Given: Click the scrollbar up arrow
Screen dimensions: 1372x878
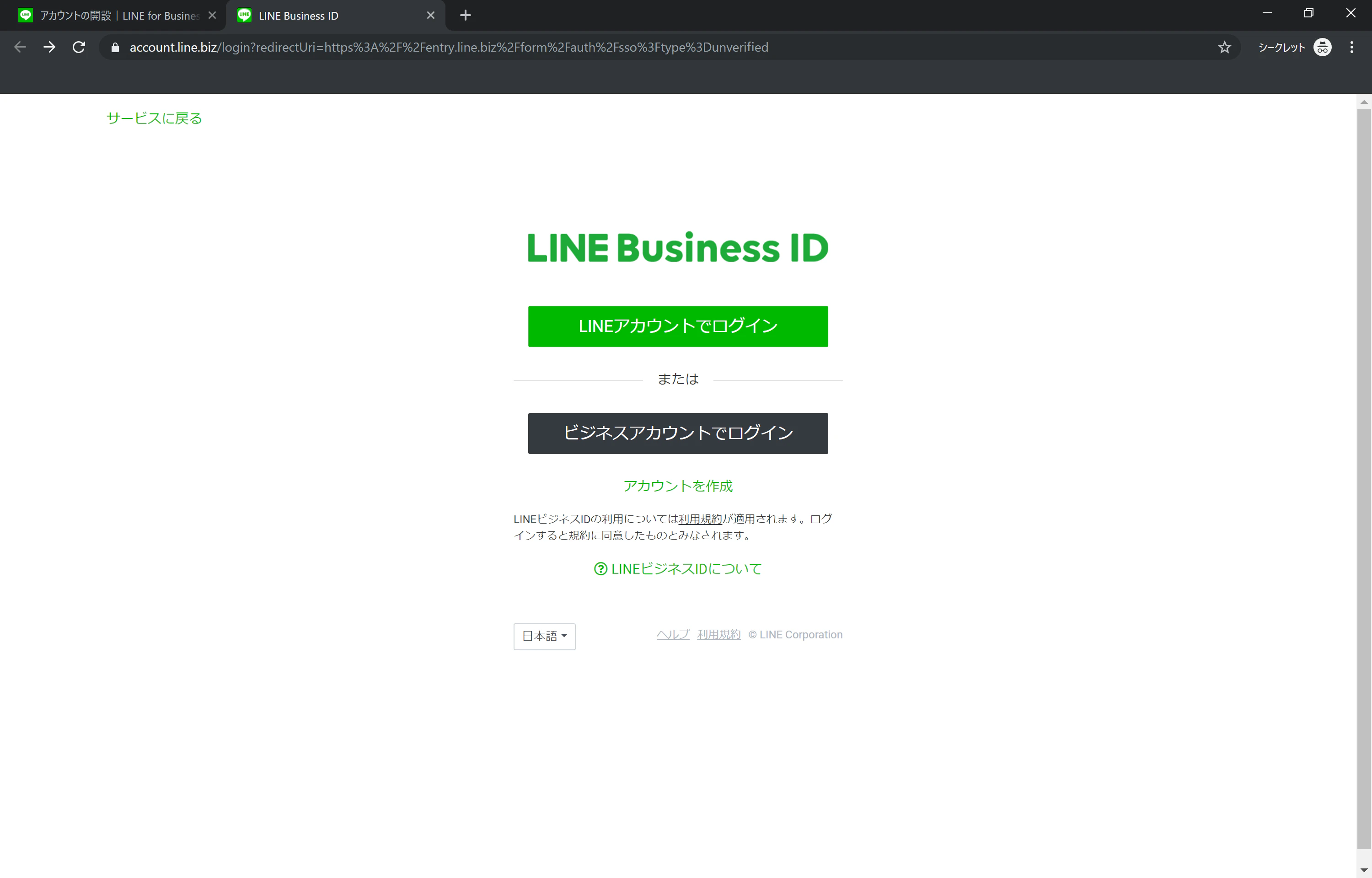Looking at the screenshot, I should pyautogui.click(x=1363, y=102).
